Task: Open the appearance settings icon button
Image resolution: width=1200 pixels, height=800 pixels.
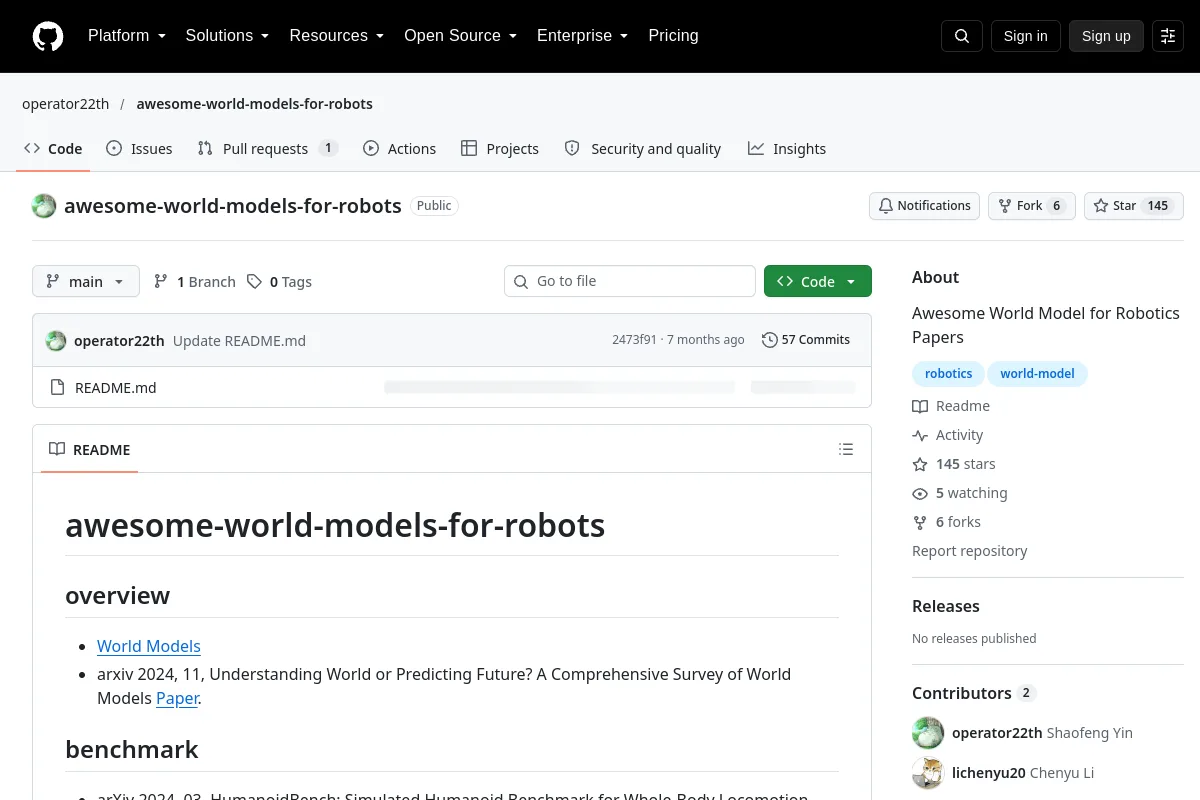Action: [x=1168, y=36]
